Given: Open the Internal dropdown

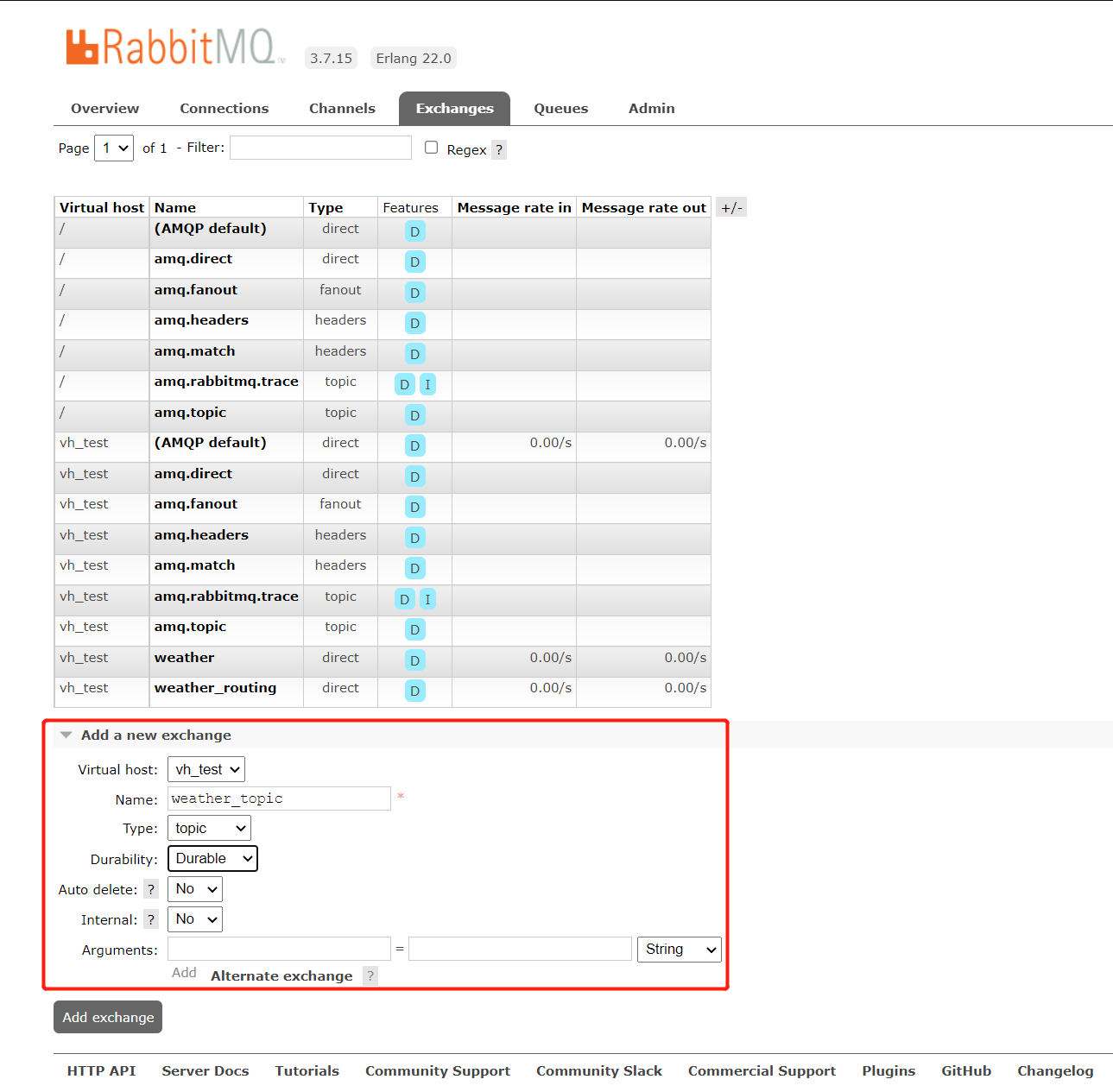Looking at the screenshot, I should tap(195, 919).
